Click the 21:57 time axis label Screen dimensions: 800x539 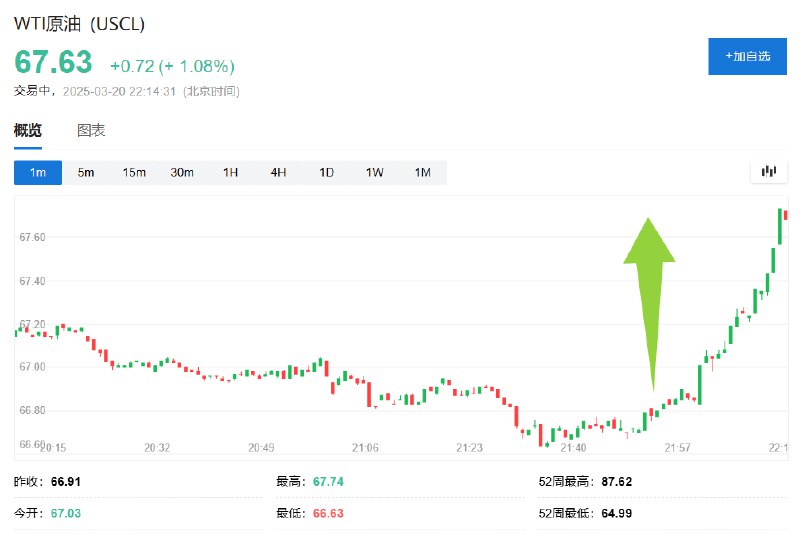point(677,448)
